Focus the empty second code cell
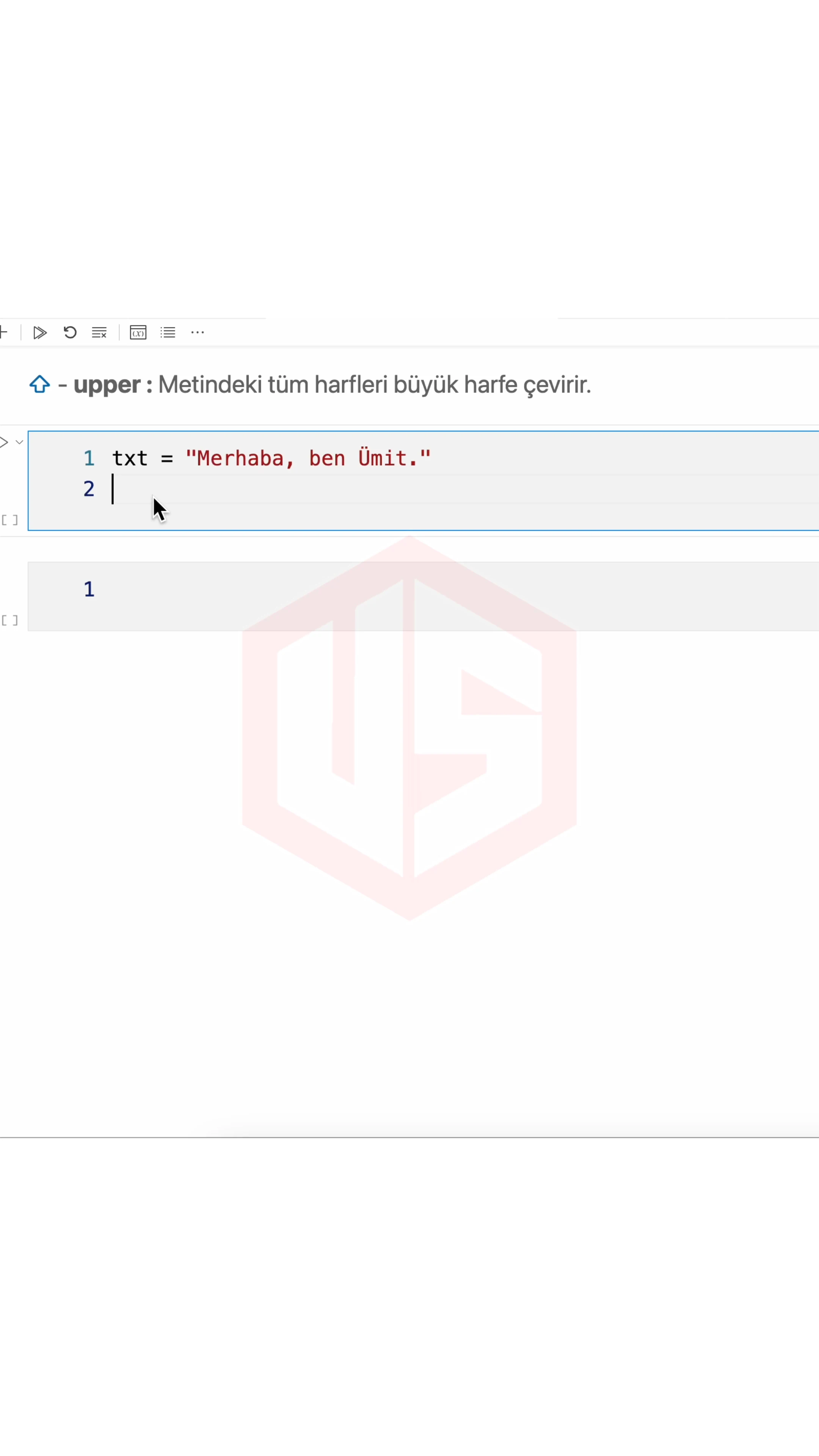The width and height of the screenshot is (819, 1456). point(424,596)
